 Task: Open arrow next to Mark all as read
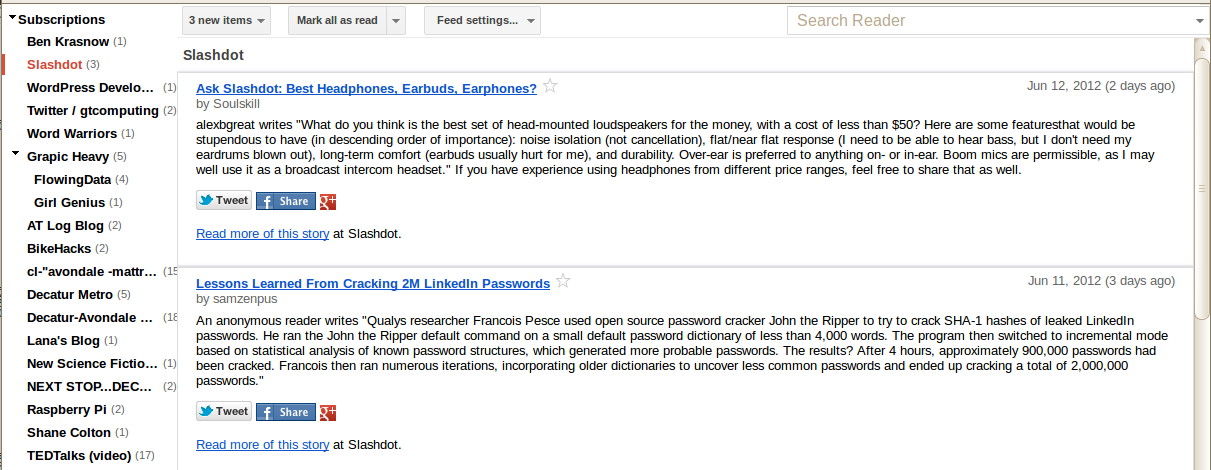(396, 20)
